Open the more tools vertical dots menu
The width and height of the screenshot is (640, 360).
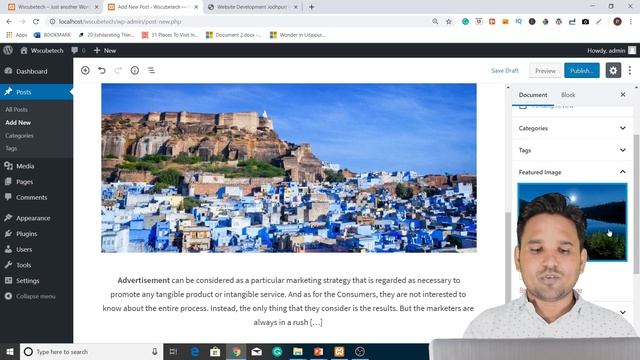pyautogui.click(x=630, y=70)
